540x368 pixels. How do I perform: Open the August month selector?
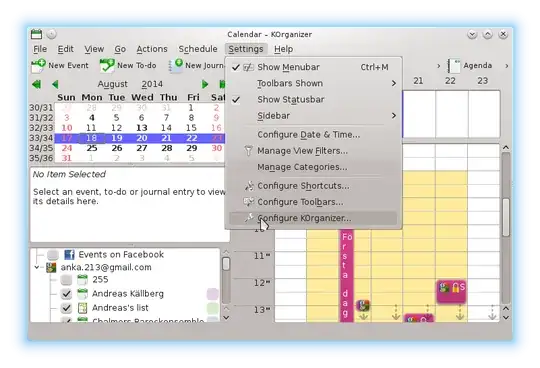pyautogui.click(x=112, y=84)
